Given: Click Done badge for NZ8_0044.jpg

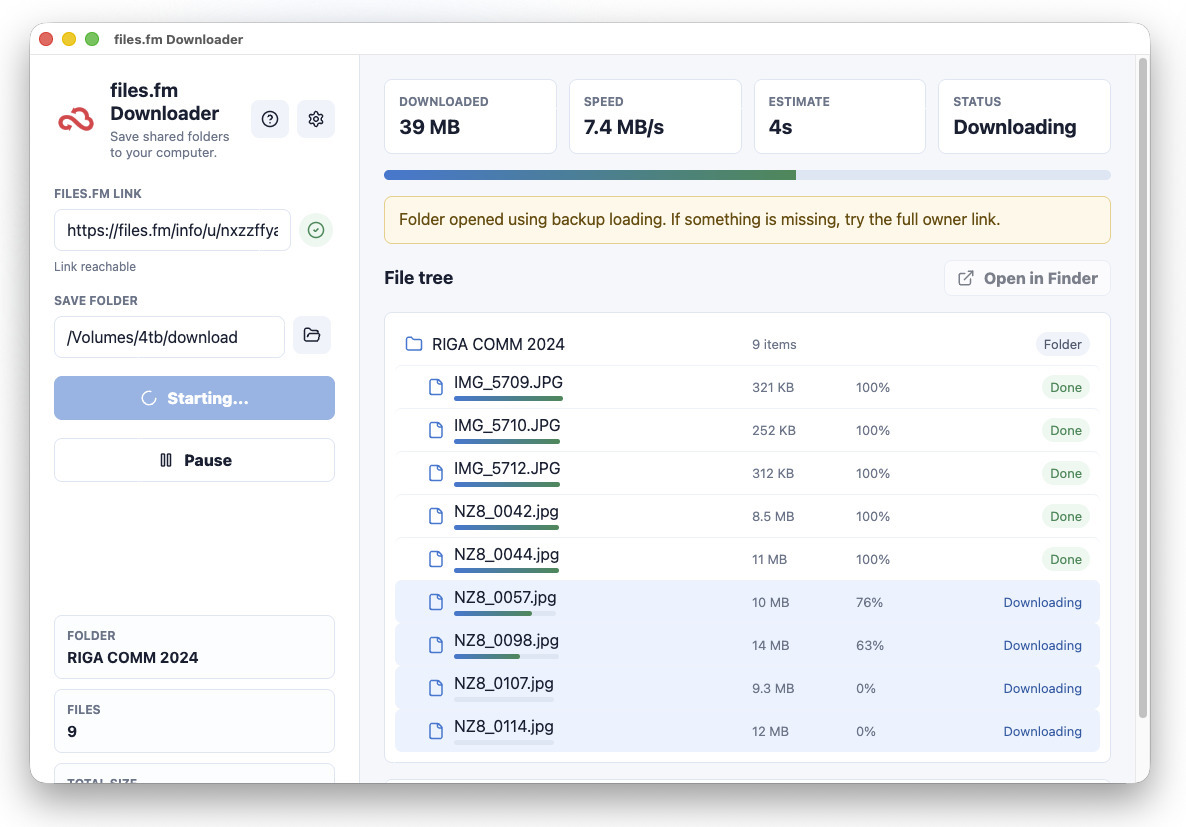Looking at the screenshot, I should pyautogui.click(x=1065, y=560).
